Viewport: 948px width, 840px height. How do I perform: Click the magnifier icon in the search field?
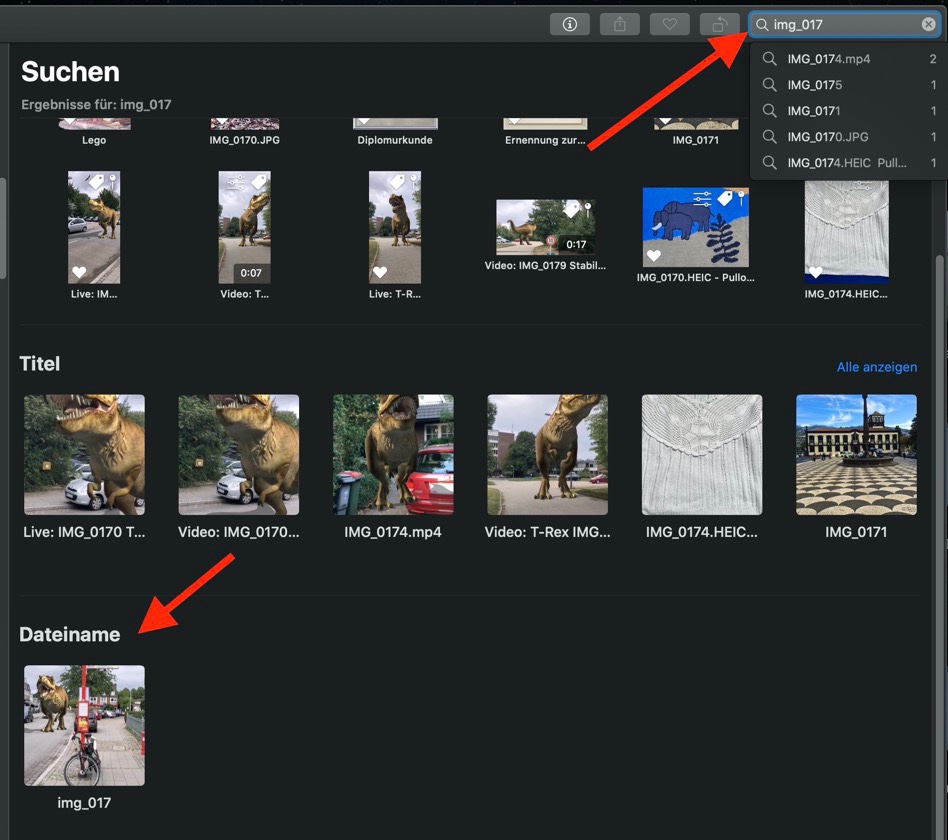coord(762,25)
